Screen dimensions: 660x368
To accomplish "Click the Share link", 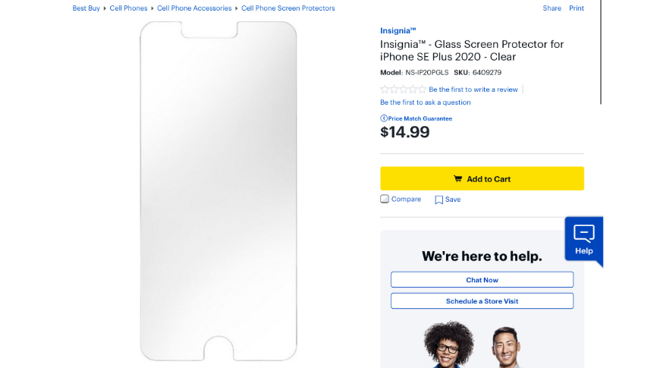I will (552, 8).
